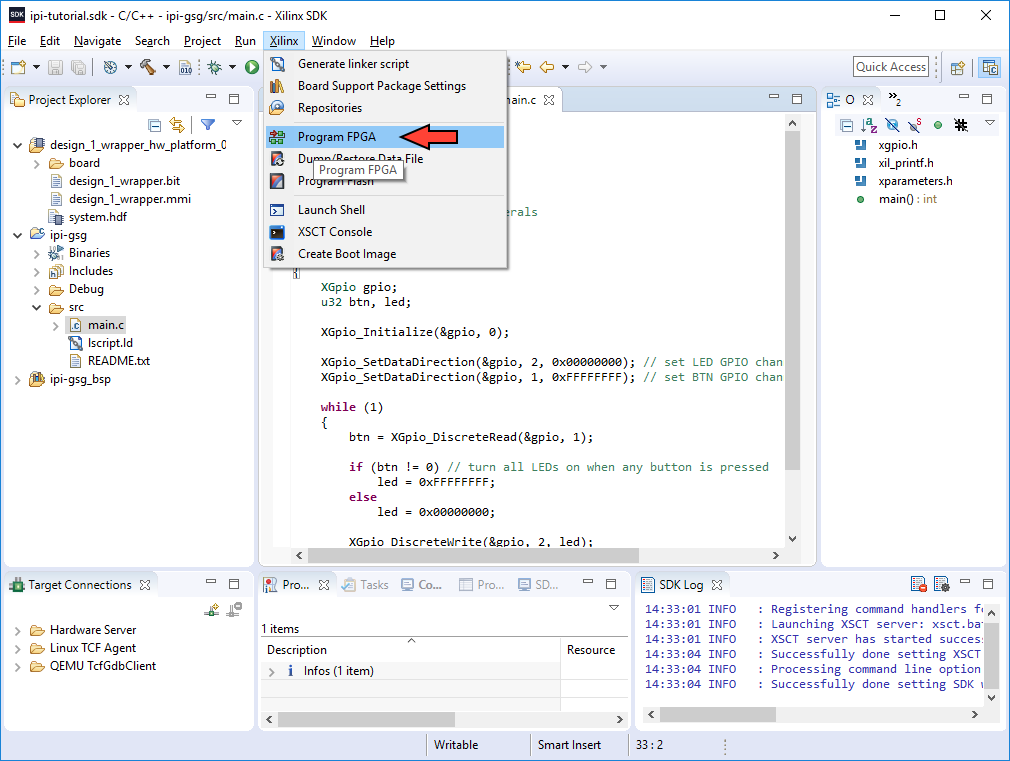The width and height of the screenshot is (1010, 761).
Task: Toggle Hide Static Members in Outline
Action: point(915,125)
